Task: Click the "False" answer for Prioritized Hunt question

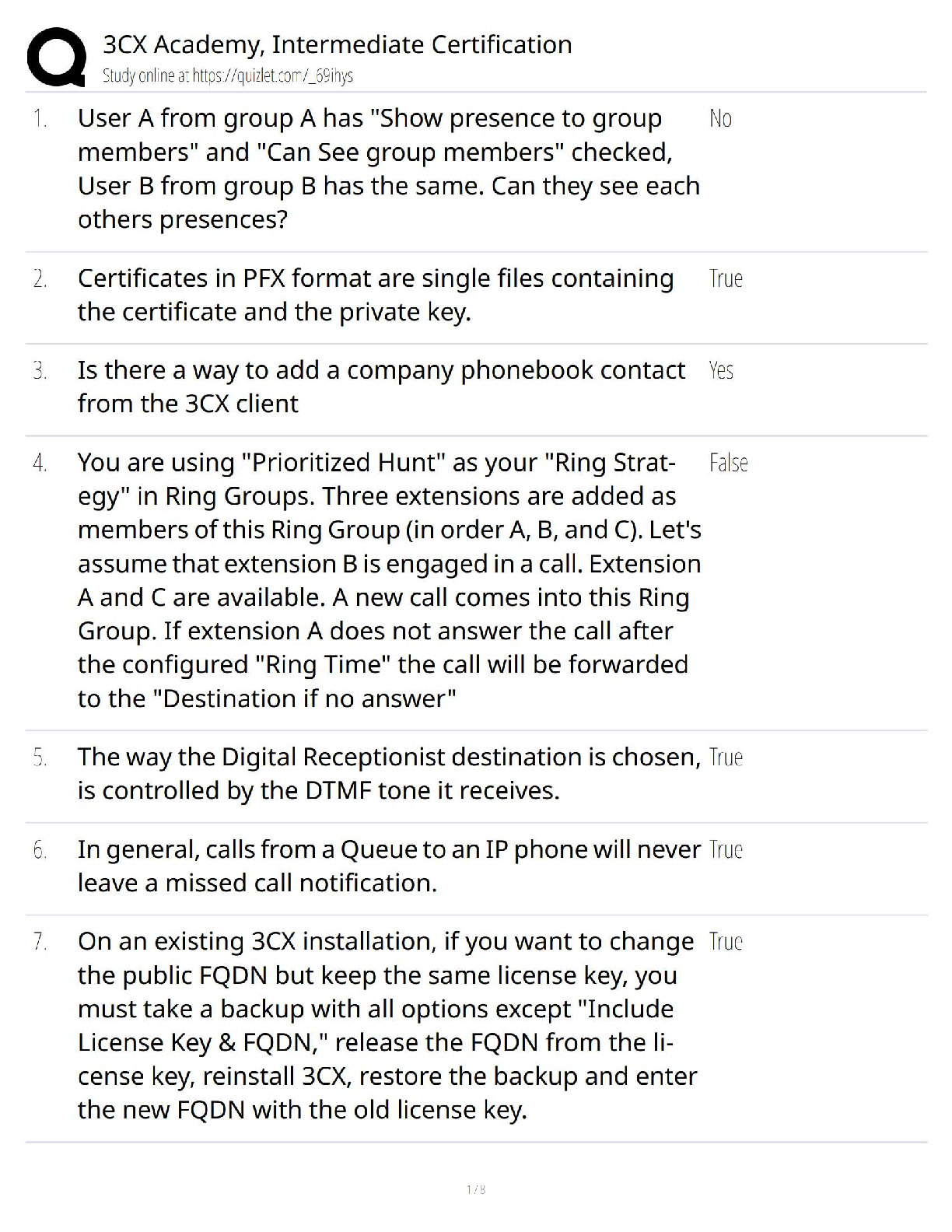Action: (728, 464)
